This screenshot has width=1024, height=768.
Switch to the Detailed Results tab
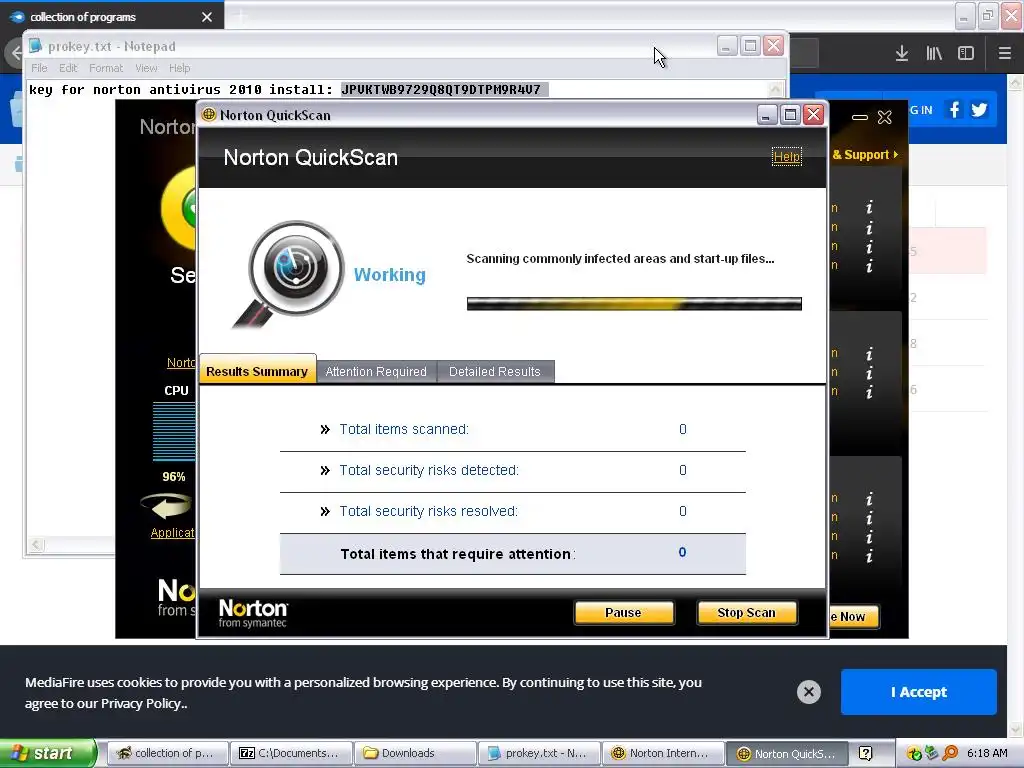point(495,372)
